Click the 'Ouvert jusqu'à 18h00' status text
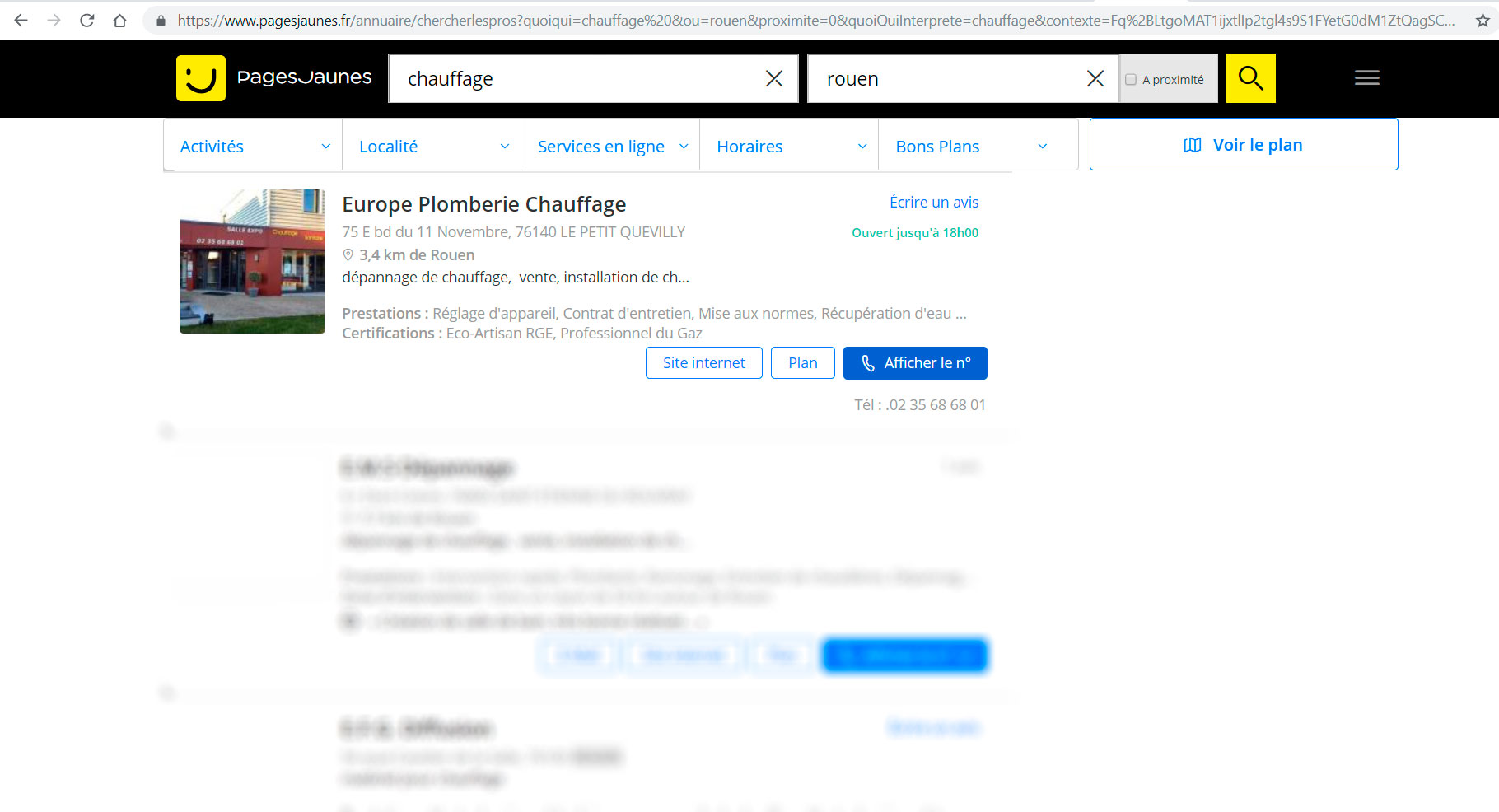This screenshot has width=1499, height=812. pyautogui.click(x=915, y=233)
